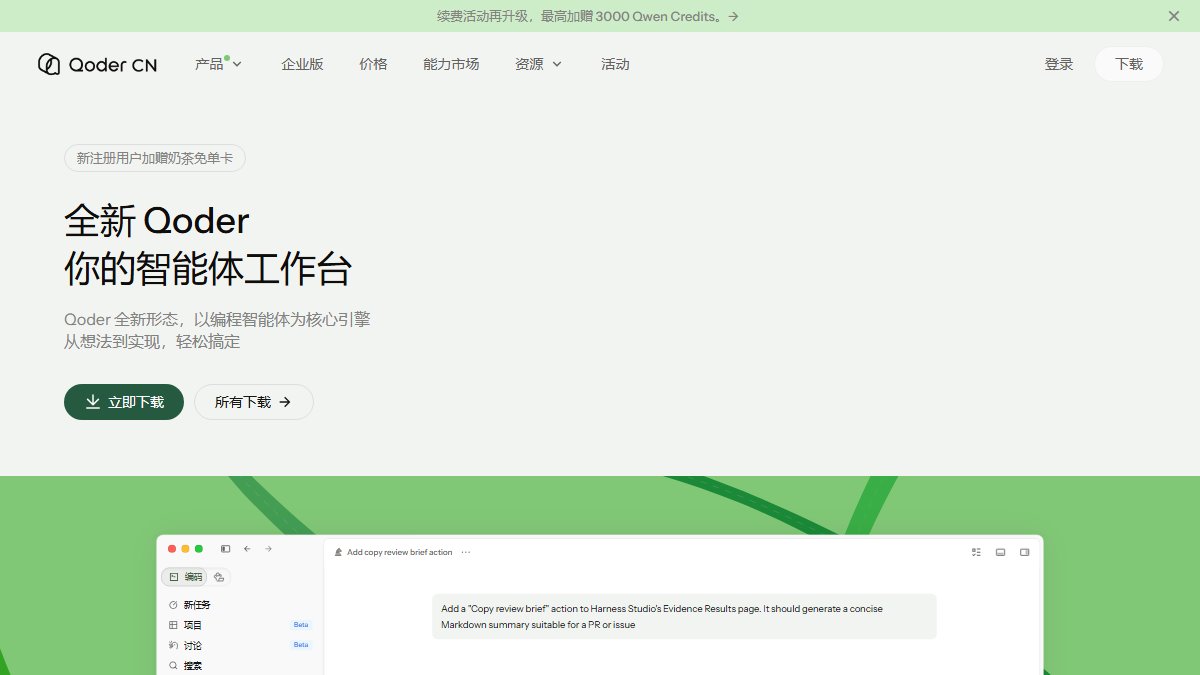Open 讨论 in preview sidebar
1200x675 pixels.
tap(185, 645)
